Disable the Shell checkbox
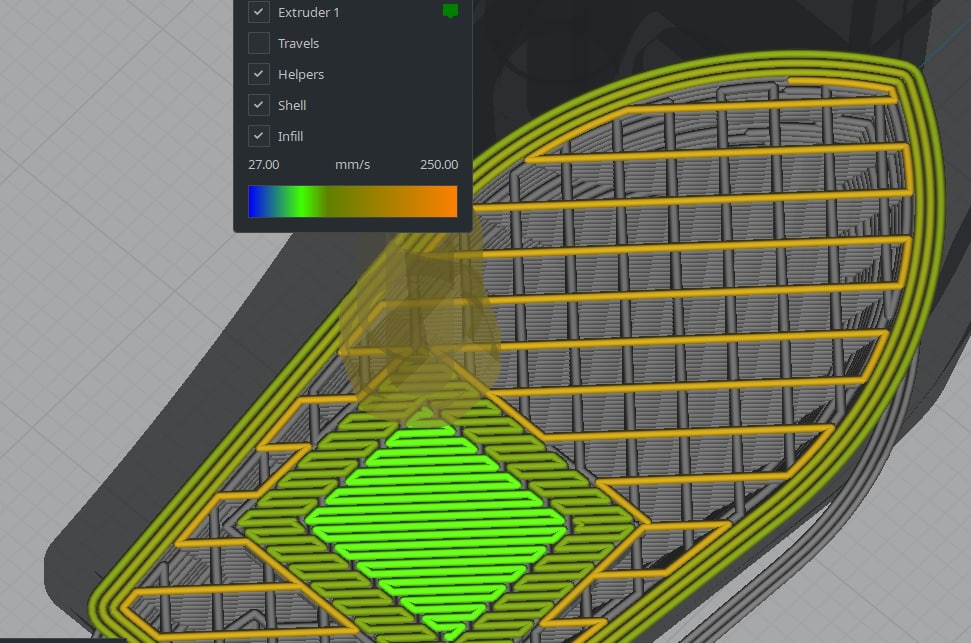This screenshot has width=971, height=643. 258,105
